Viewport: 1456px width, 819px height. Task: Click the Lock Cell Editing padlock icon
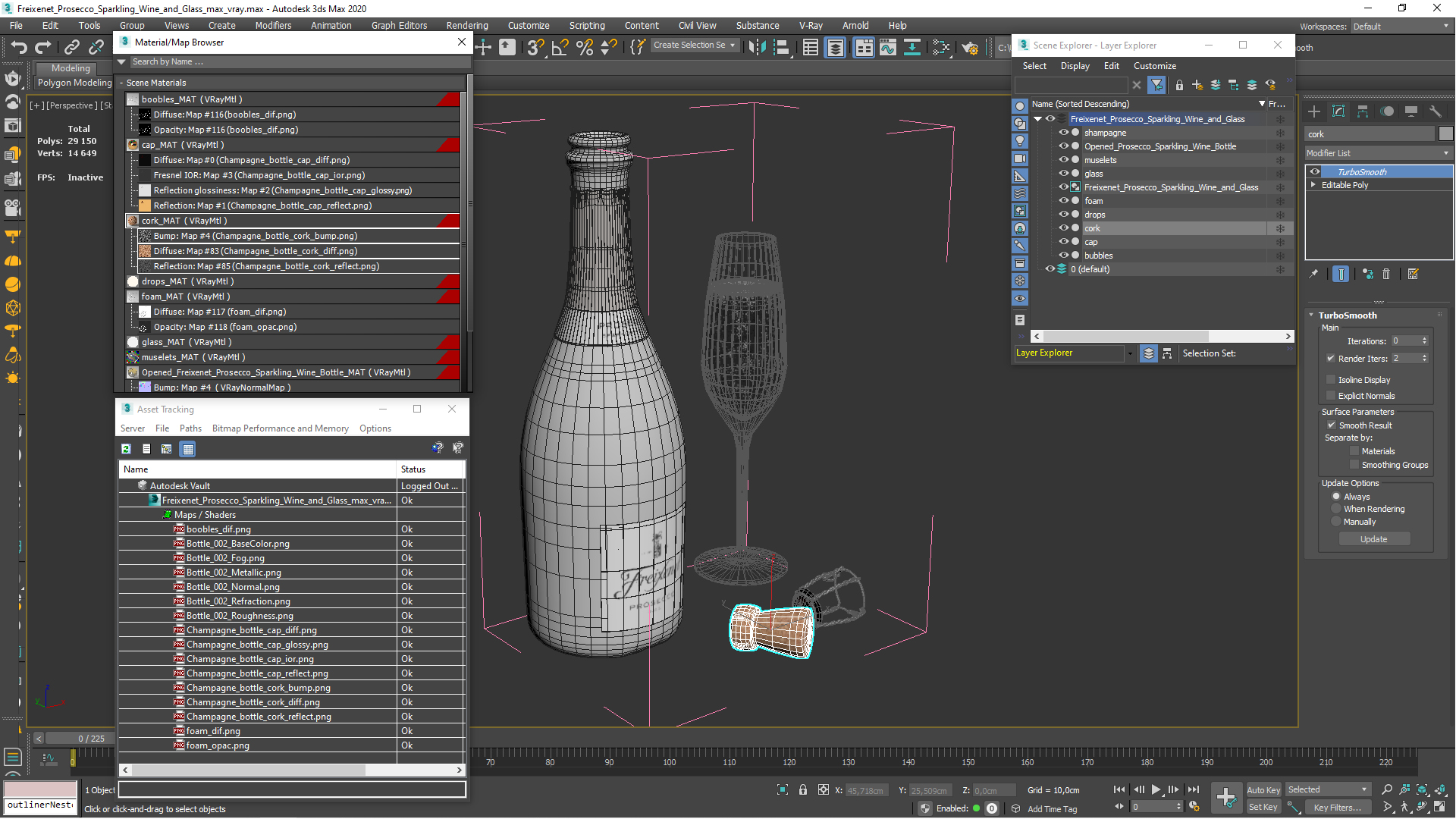[x=1179, y=85]
